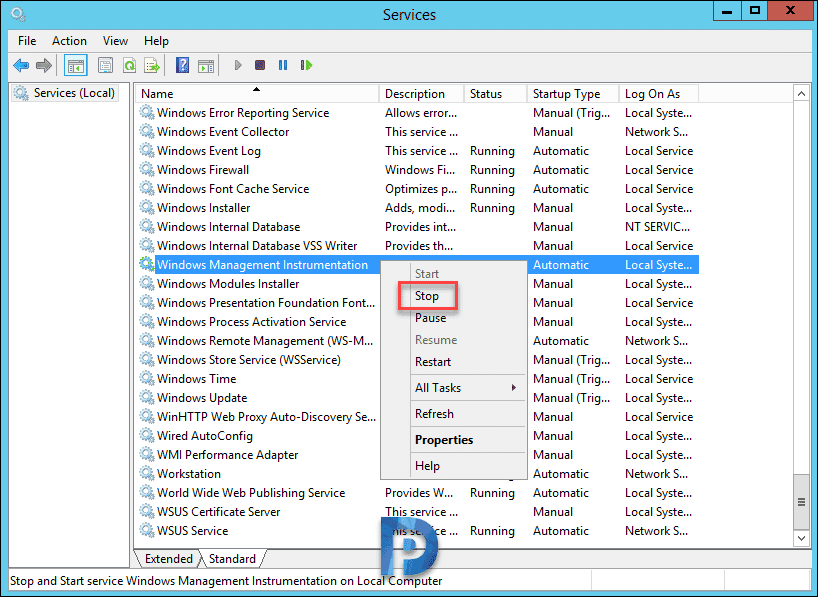
Task: Sort by the Status column header
Action: tap(496, 94)
